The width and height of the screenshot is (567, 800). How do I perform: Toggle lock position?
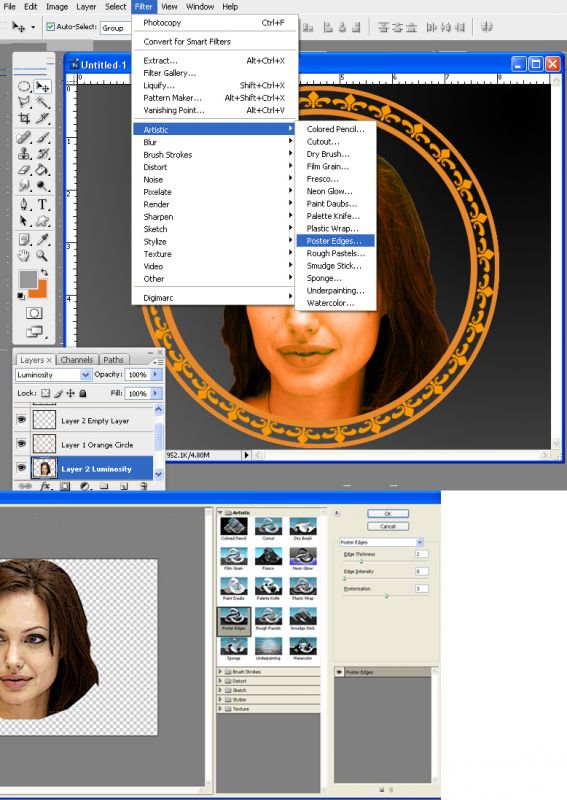(70, 393)
